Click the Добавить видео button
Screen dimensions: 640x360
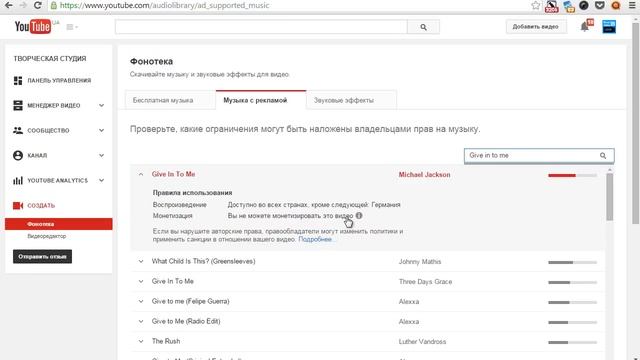(536, 27)
